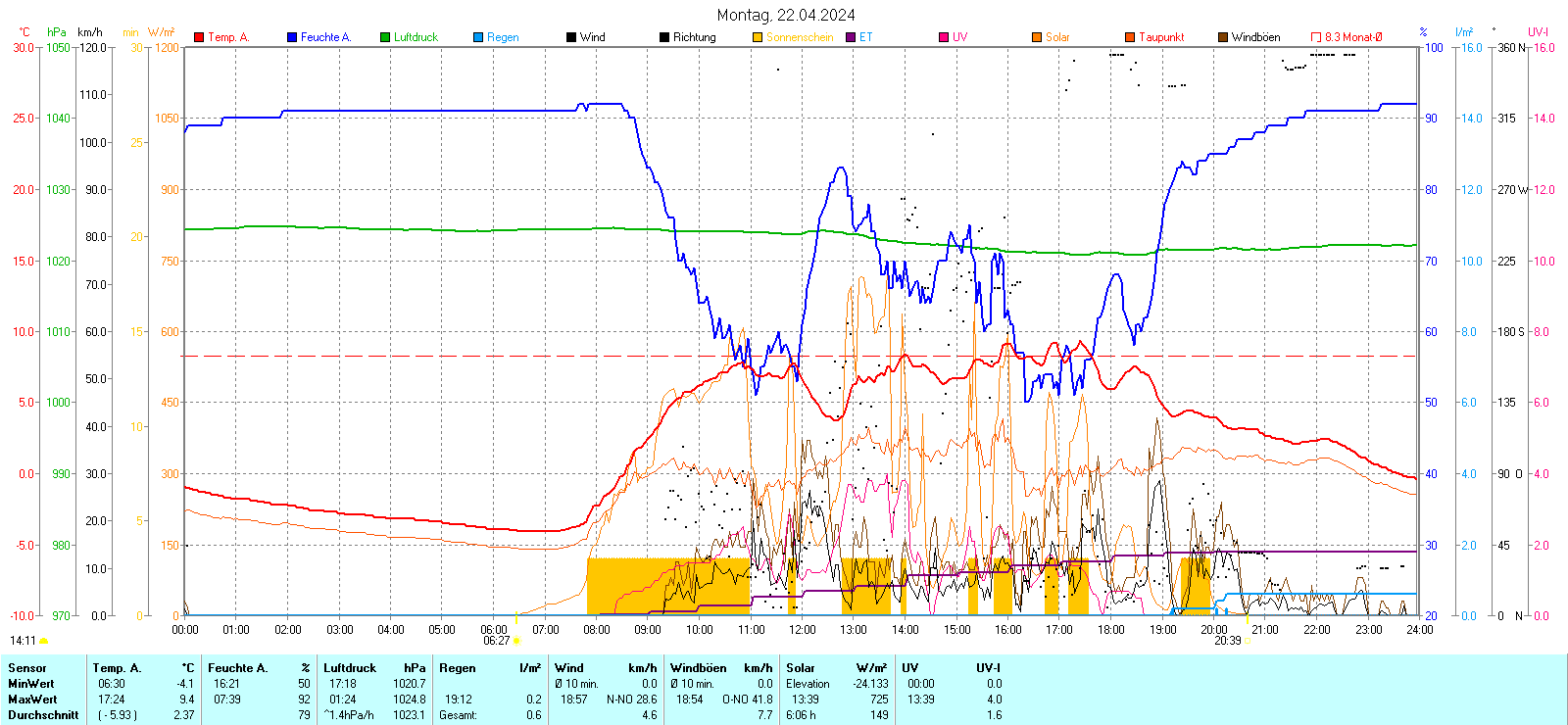Click the Richtung legend label
This screenshot has width=1568, height=725.
point(694,37)
